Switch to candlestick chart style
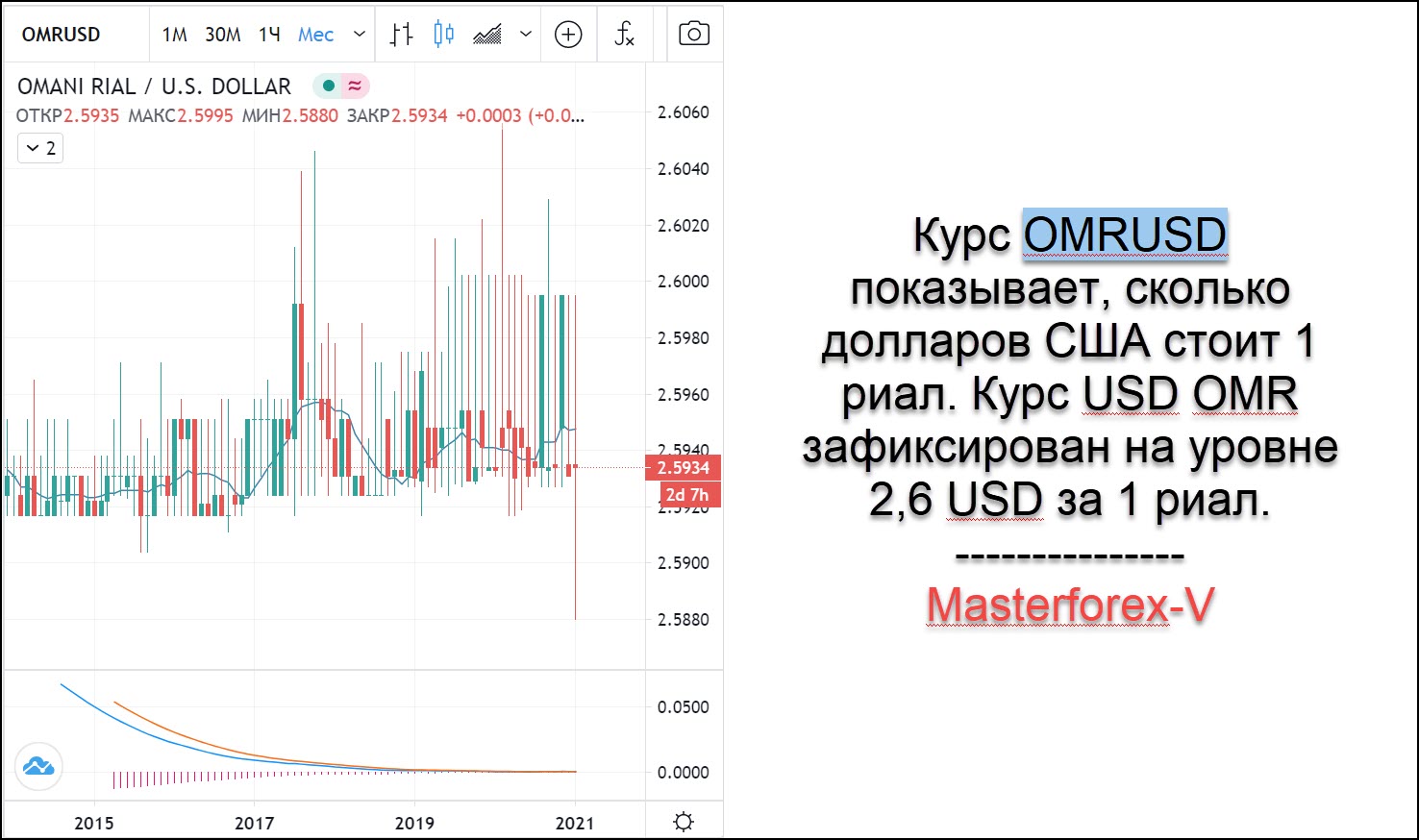1419x840 pixels. pos(443,35)
